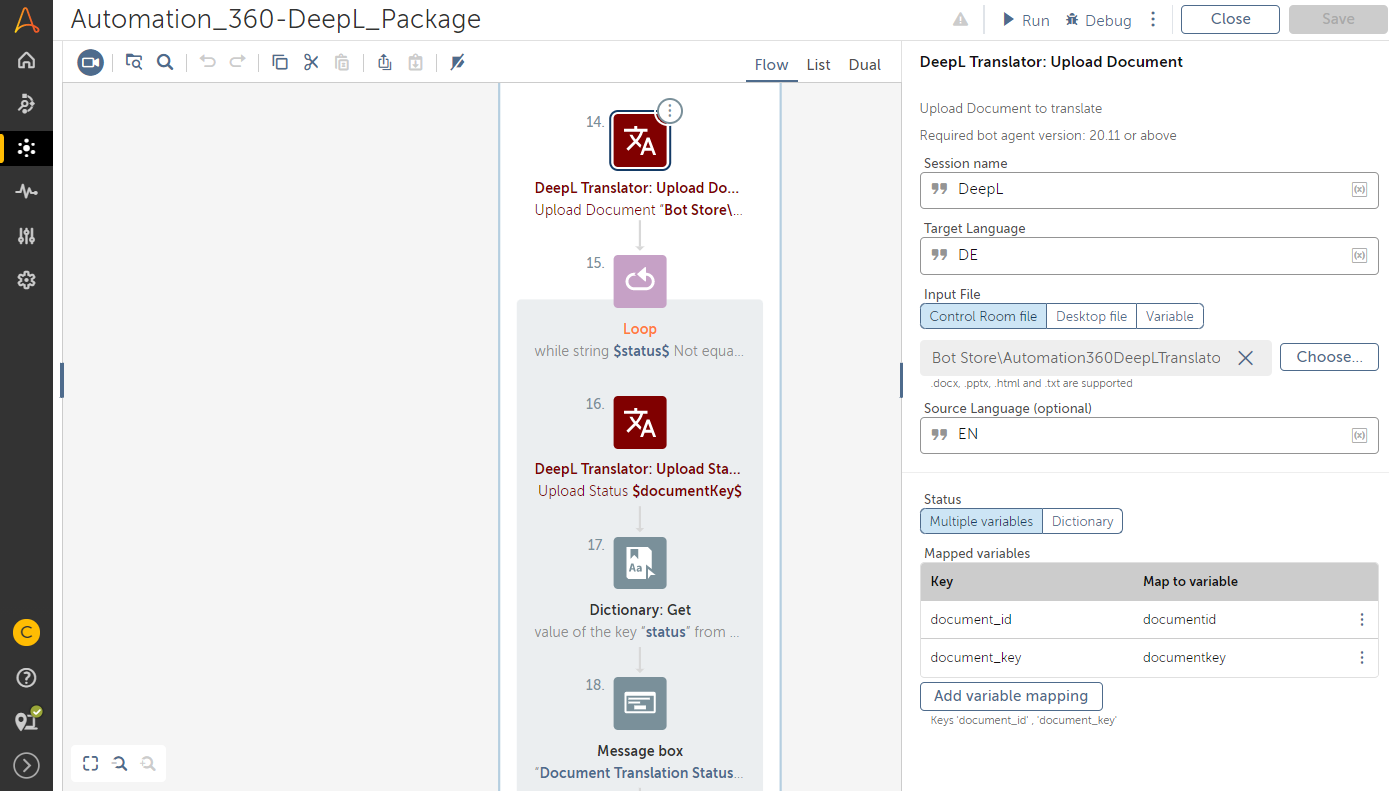
Task: Select Variable as input file type
Action: (1169, 317)
